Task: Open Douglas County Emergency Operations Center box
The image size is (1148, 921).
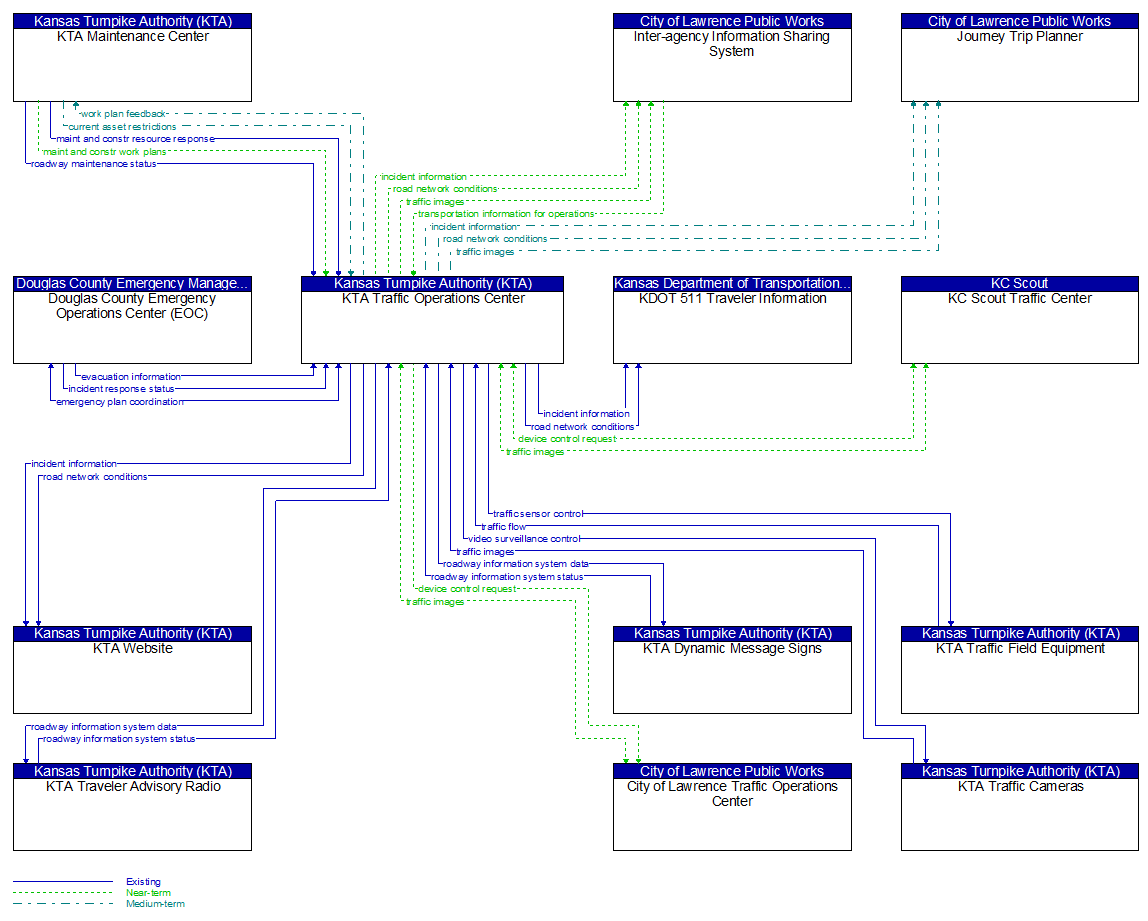Action: (x=133, y=319)
